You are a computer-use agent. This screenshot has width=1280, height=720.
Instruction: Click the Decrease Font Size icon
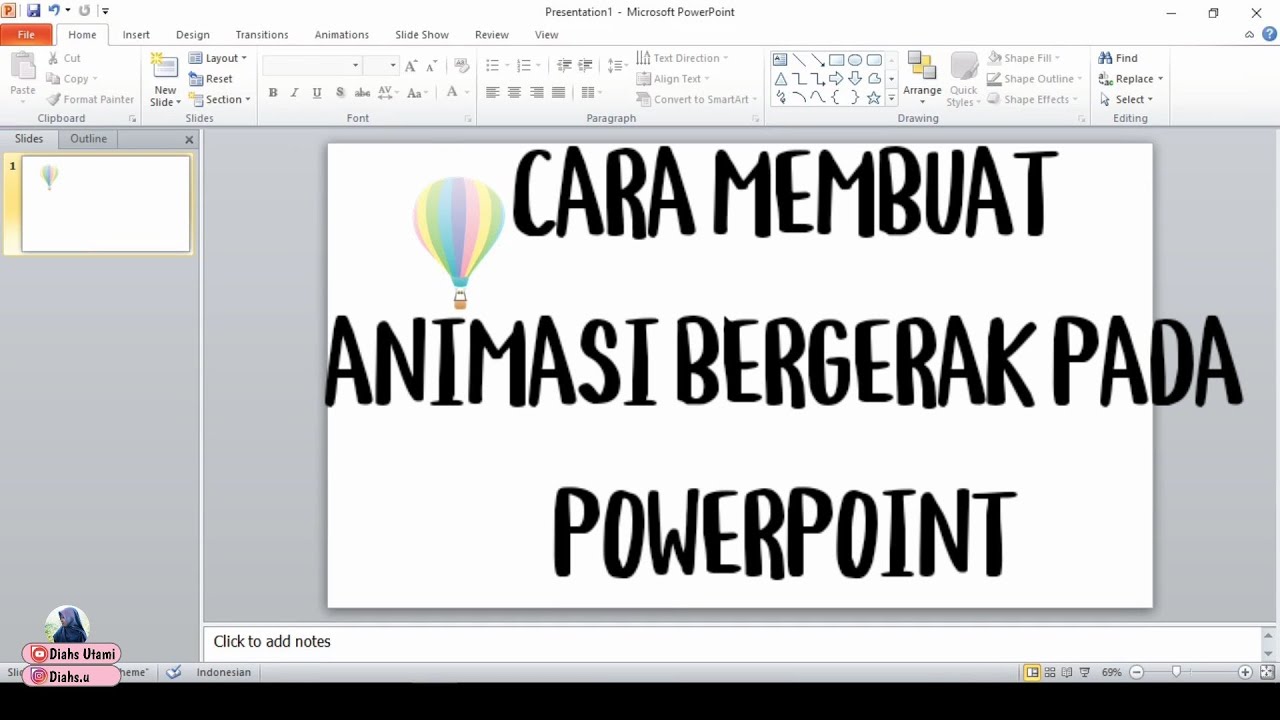(x=431, y=66)
